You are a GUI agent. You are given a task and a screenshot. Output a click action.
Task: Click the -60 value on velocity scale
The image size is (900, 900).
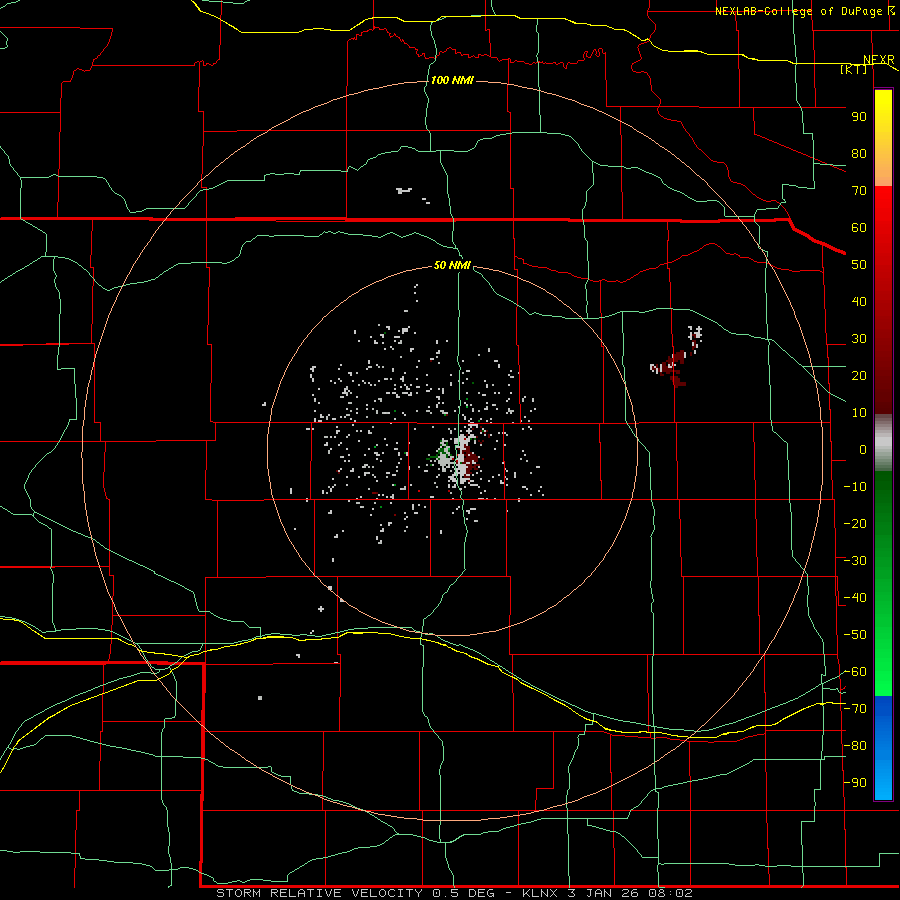coord(855,672)
